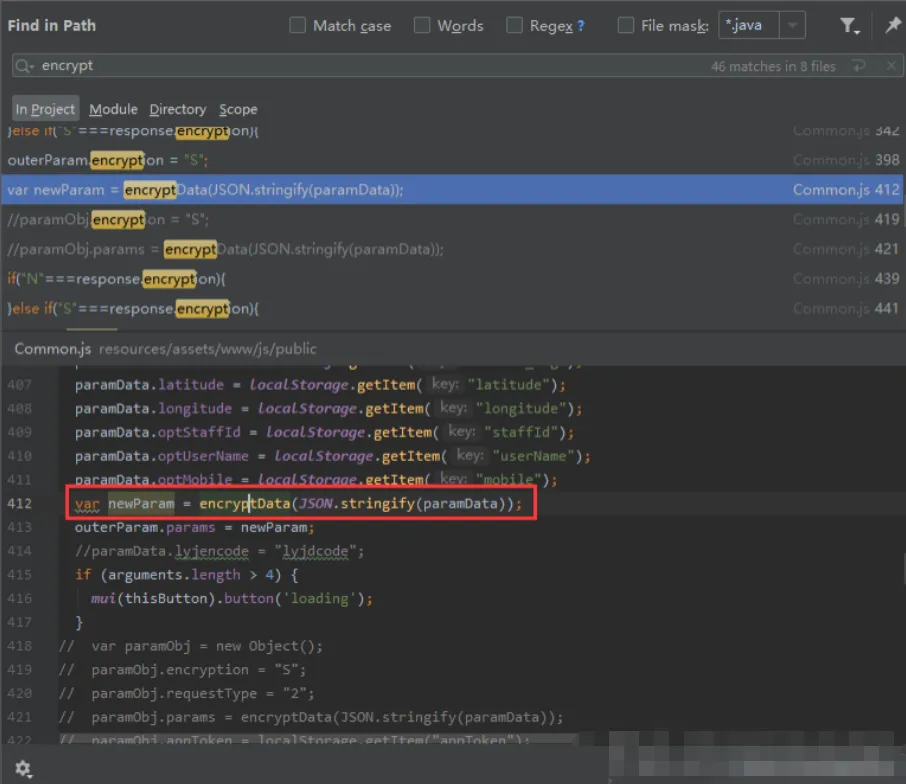Click the new line icon in search field
Image resolution: width=906 pixels, height=784 pixels.
[x=858, y=66]
